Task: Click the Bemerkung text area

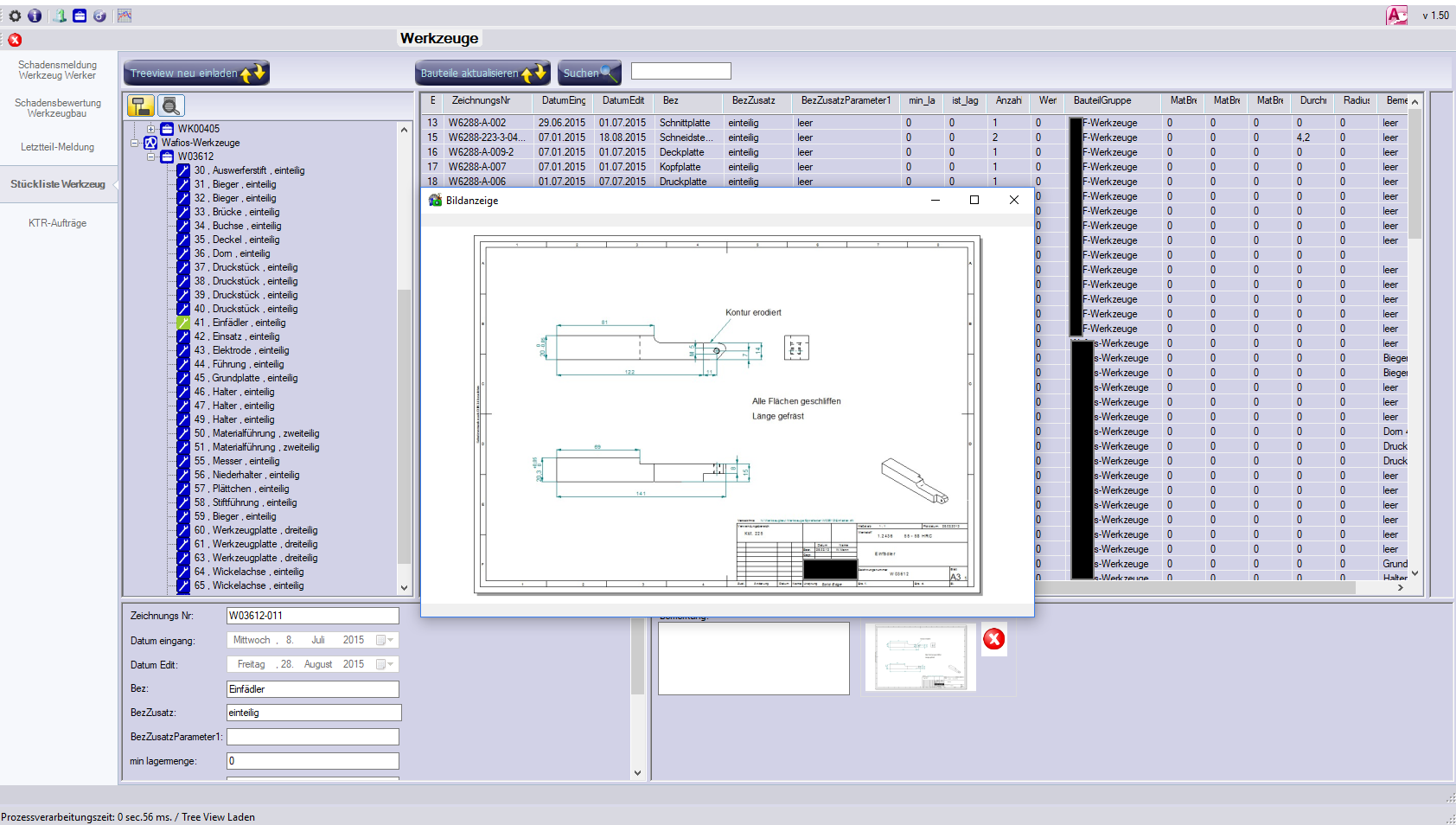Action: [754, 658]
